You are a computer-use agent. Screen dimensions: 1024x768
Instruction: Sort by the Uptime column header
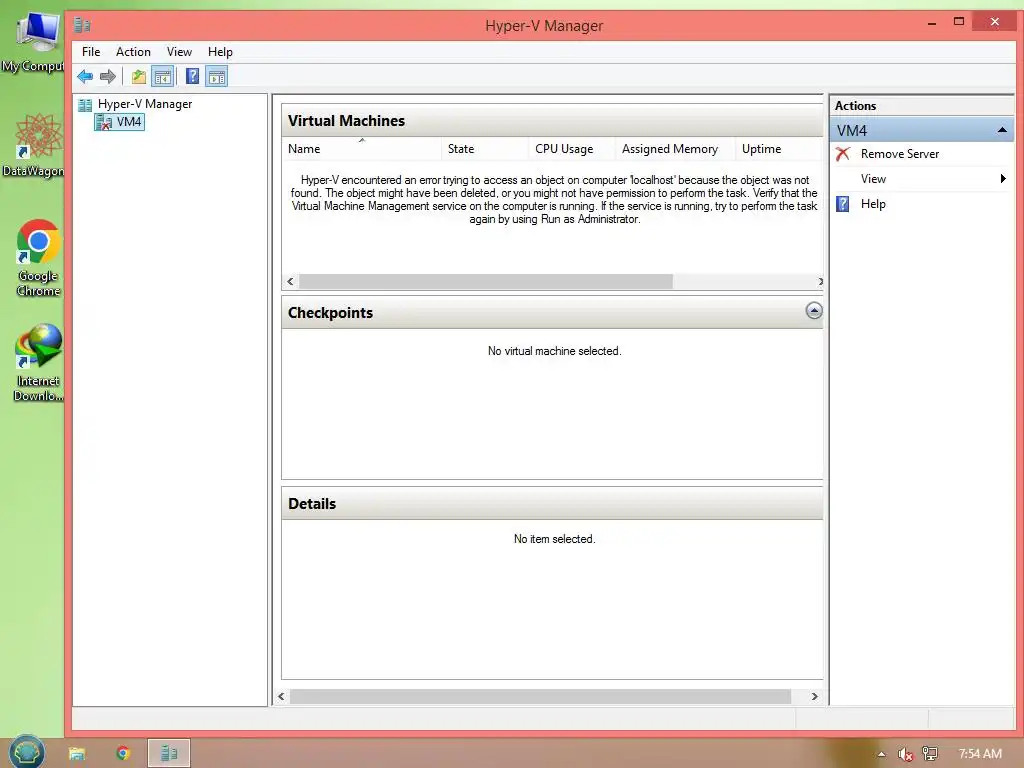pyautogui.click(x=779, y=149)
